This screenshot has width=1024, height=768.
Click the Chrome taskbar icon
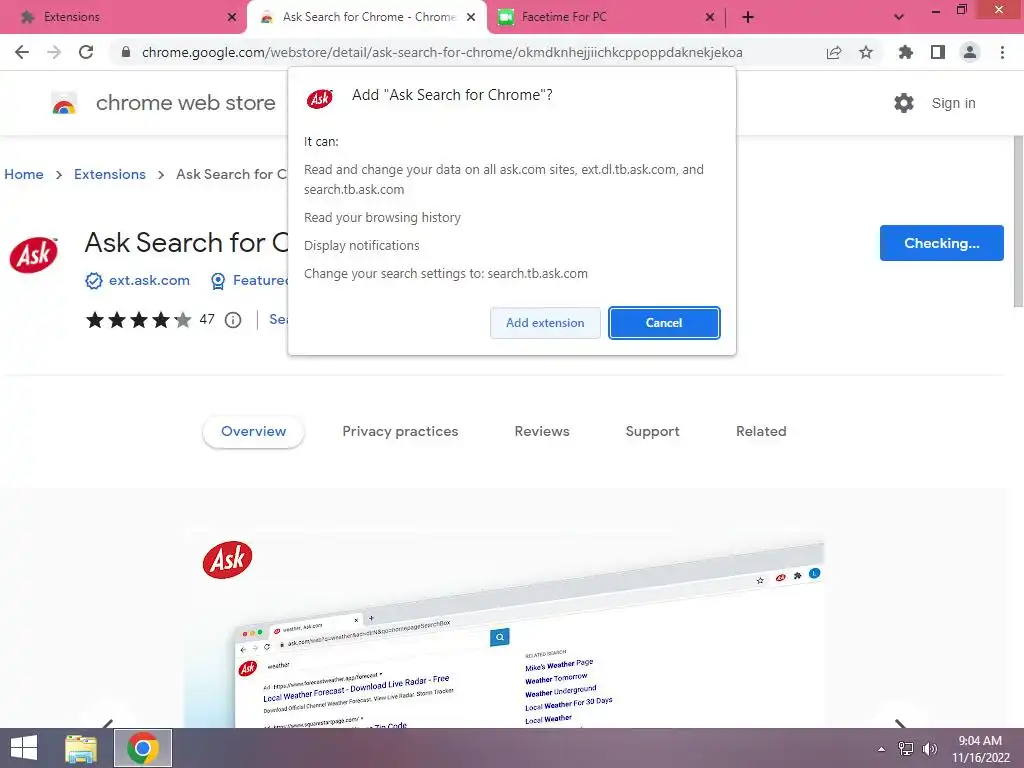coord(143,748)
